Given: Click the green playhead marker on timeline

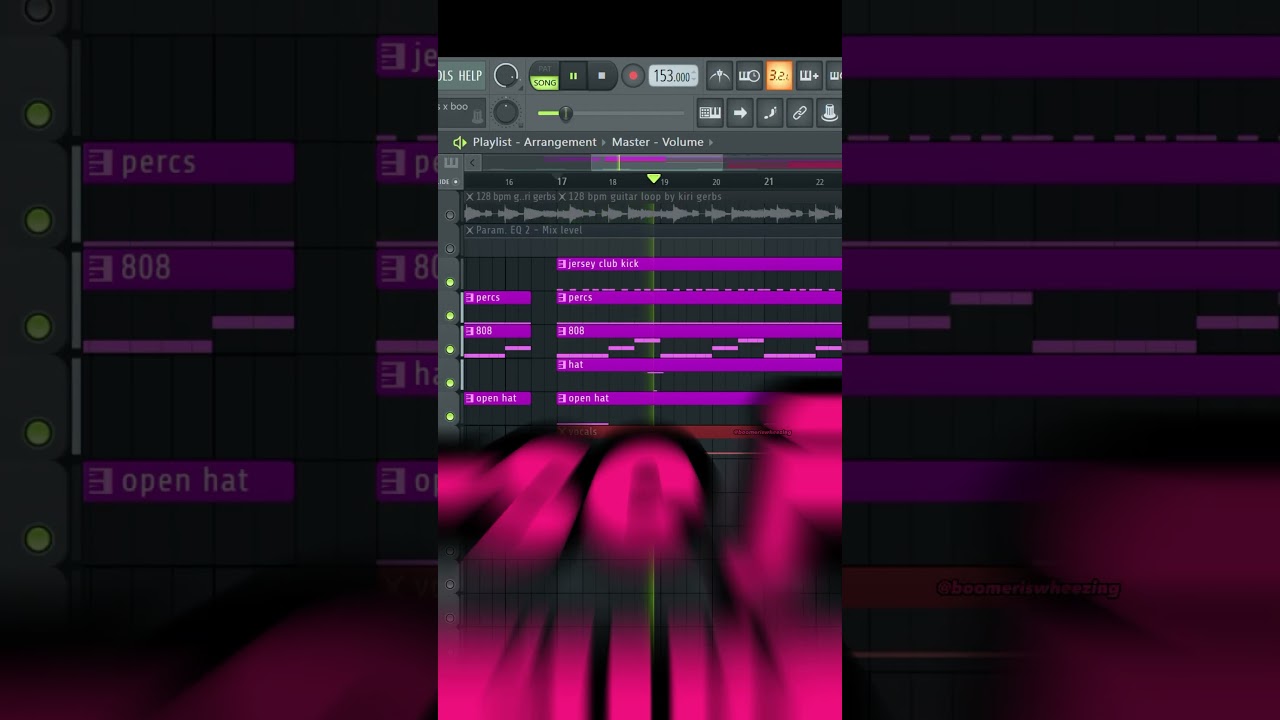Looking at the screenshot, I should [x=653, y=179].
